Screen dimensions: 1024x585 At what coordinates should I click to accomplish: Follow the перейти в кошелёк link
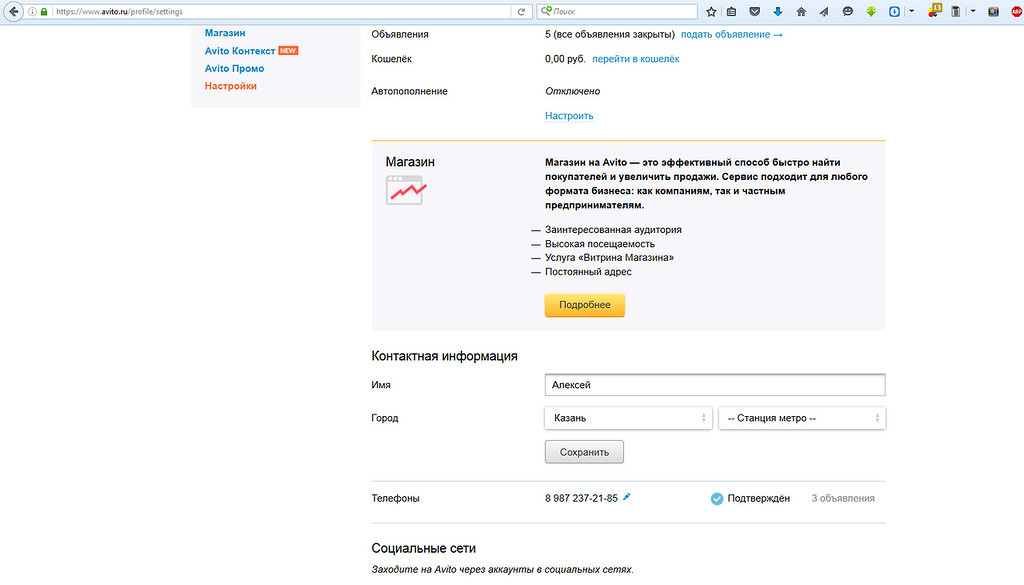point(635,59)
